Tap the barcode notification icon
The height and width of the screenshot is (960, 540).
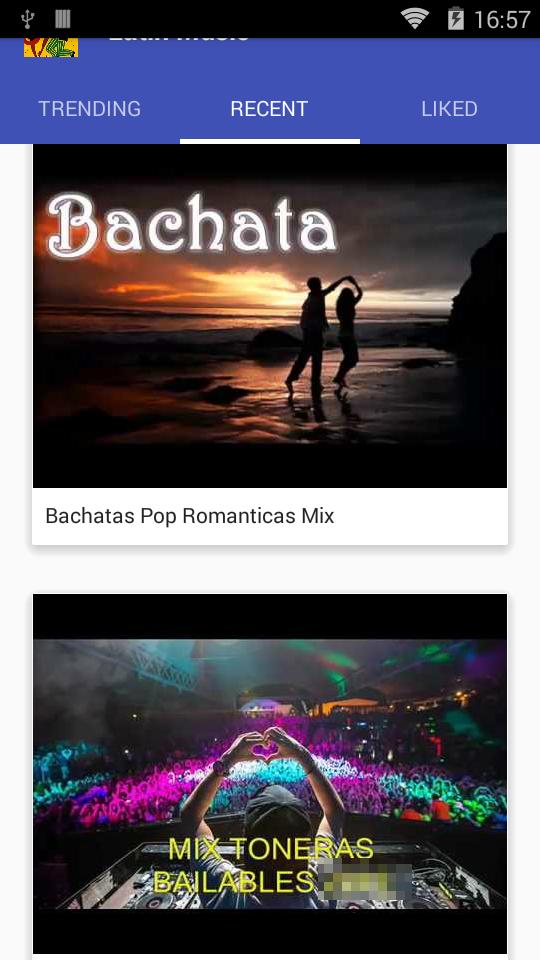pos(62,19)
